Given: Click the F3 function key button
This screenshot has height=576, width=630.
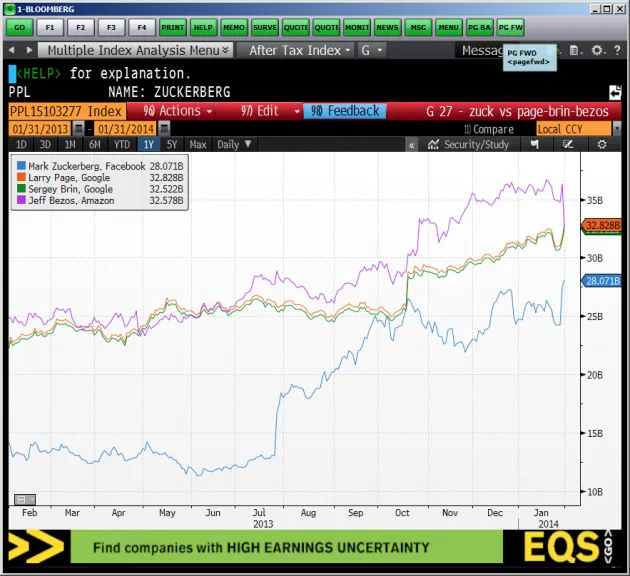Looking at the screenshot, I should (111, 27).
